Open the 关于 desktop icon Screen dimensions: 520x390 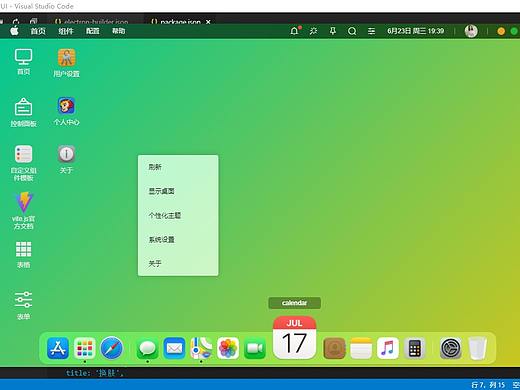[x=66, y=160]
